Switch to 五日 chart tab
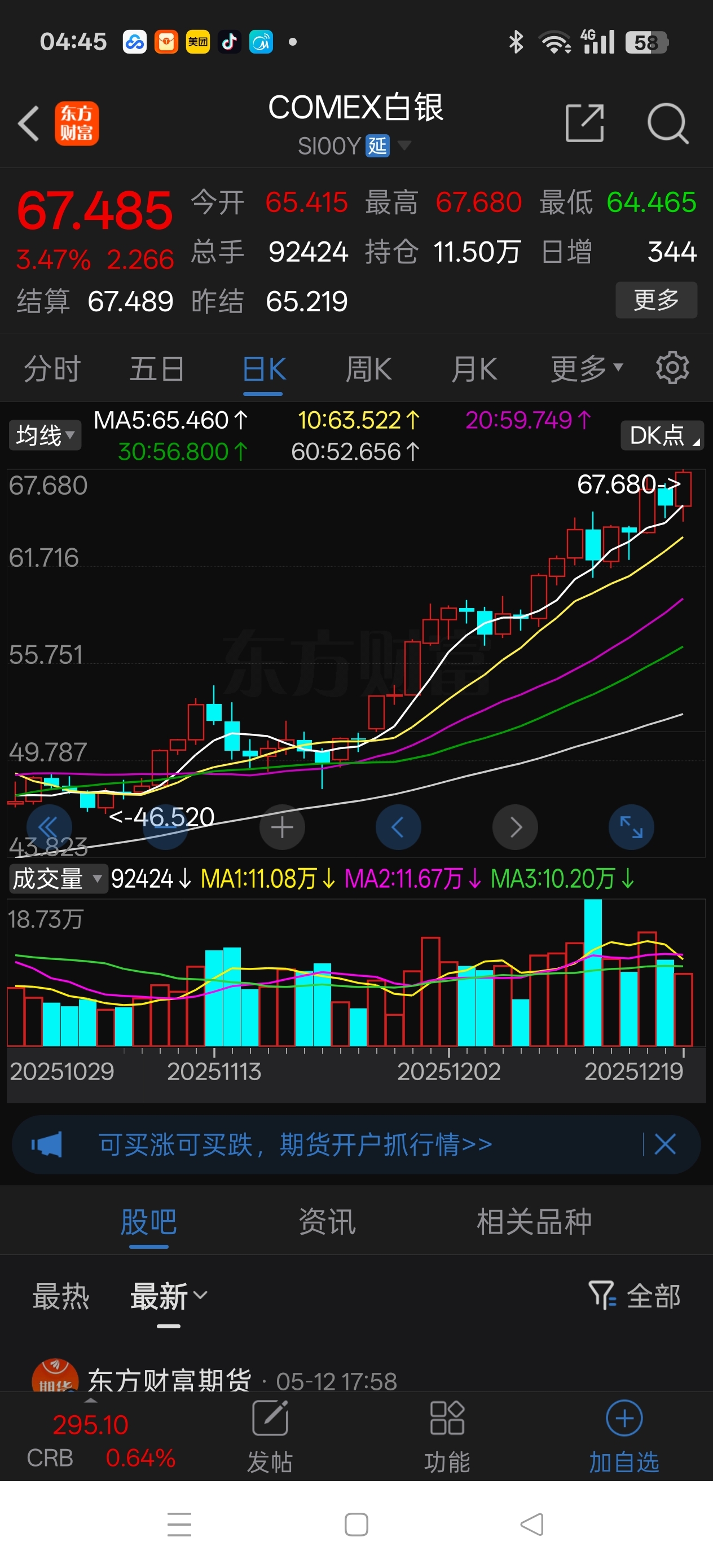Image resolution: width=713 pixels, height=1568 pixels. pyautogui.click(x=157, y=369)
